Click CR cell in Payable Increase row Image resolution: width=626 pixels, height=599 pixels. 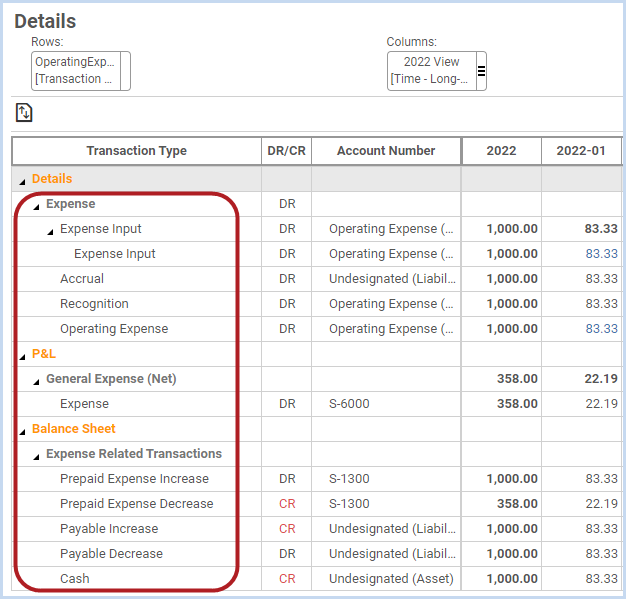coord(287,529)
